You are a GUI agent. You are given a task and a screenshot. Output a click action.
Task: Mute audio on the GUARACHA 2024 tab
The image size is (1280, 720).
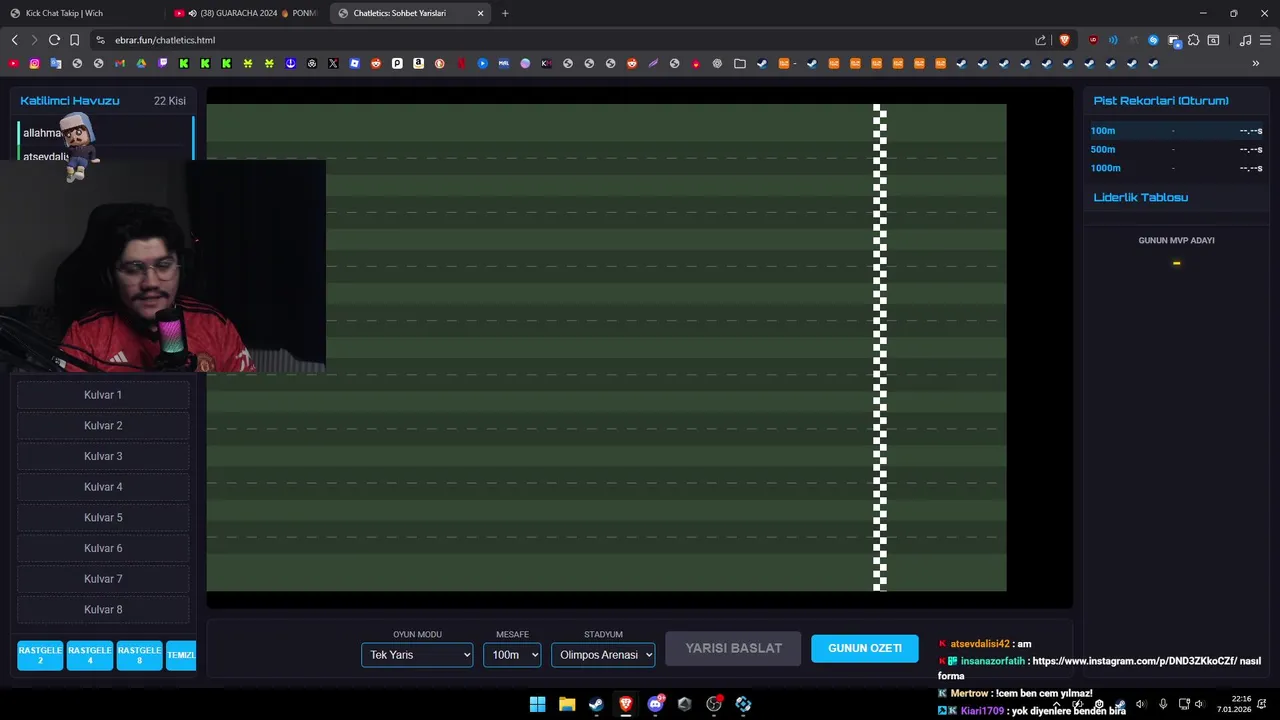click(x=192, y=13)
